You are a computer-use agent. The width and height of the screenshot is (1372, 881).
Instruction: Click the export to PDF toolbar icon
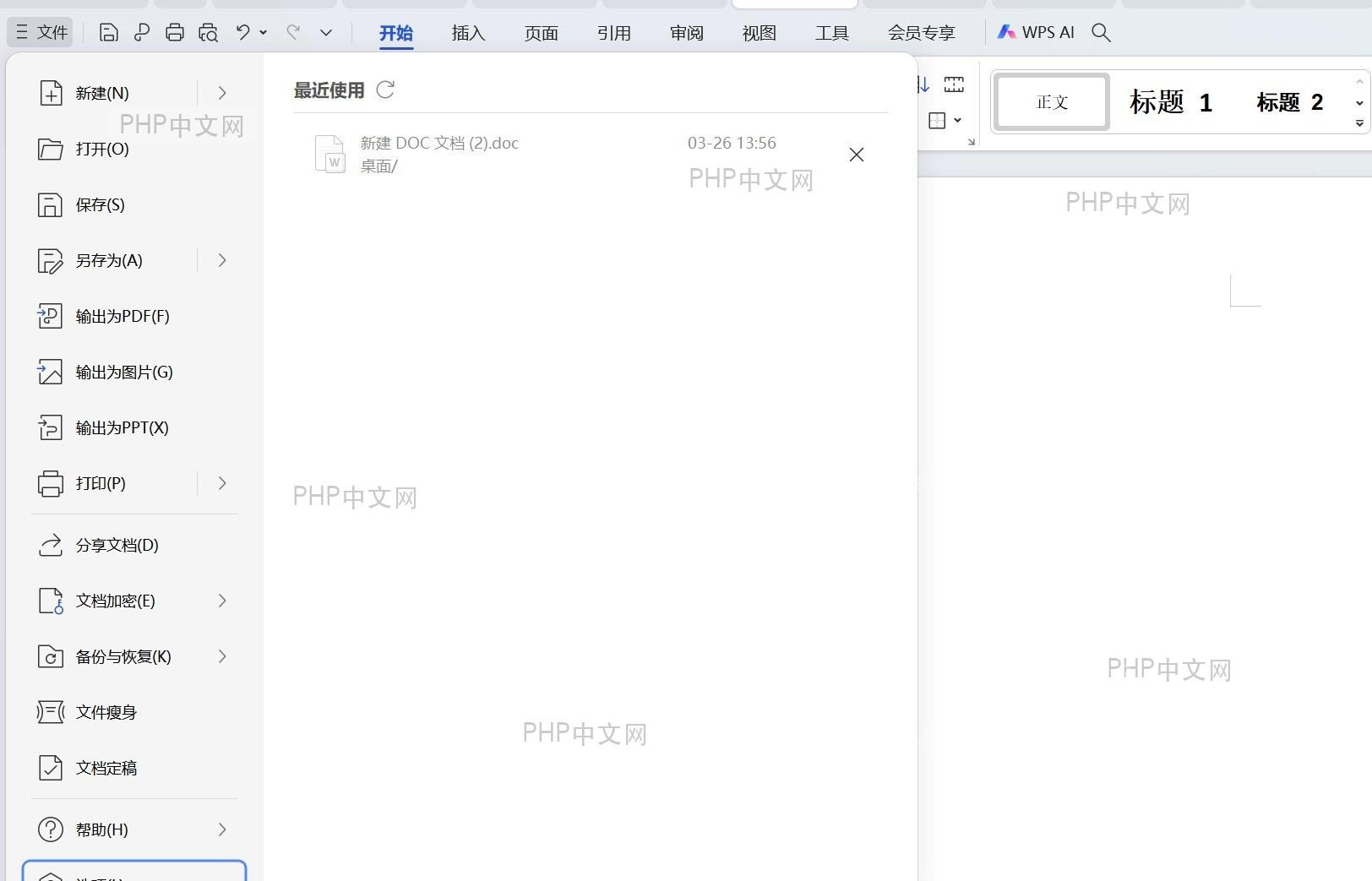[142, 33]
